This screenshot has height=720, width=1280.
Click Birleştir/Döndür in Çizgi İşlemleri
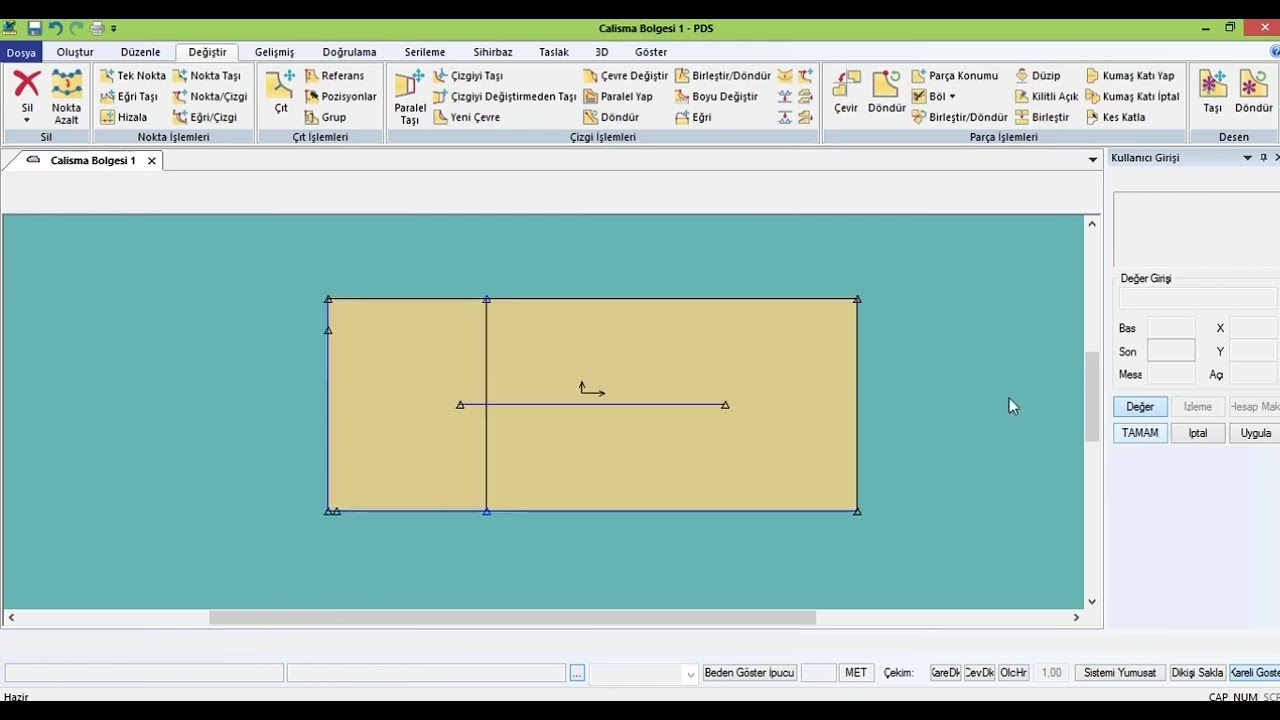pos(723,76)
